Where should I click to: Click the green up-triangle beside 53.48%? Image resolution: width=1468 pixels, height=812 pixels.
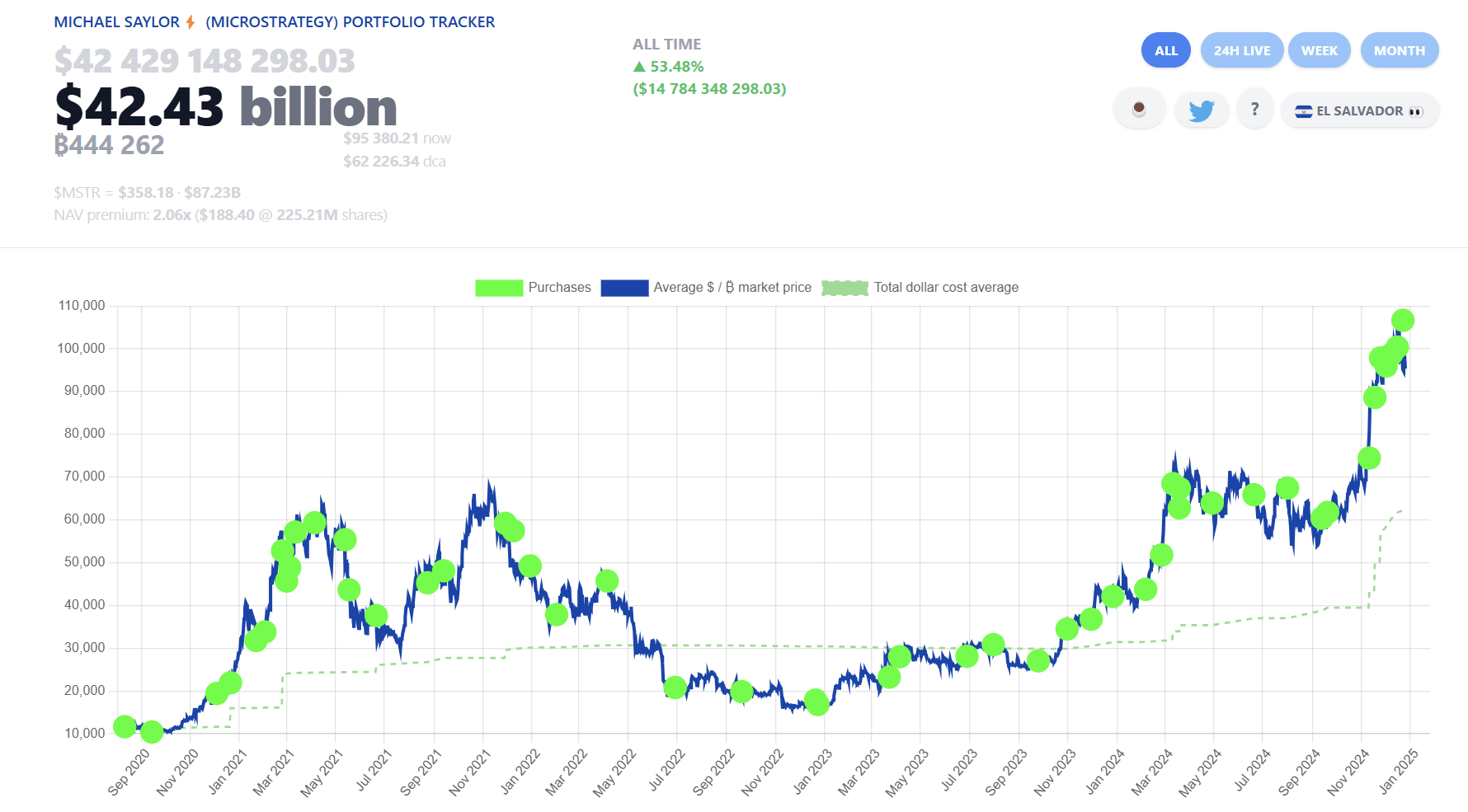[x=639, y=67]
